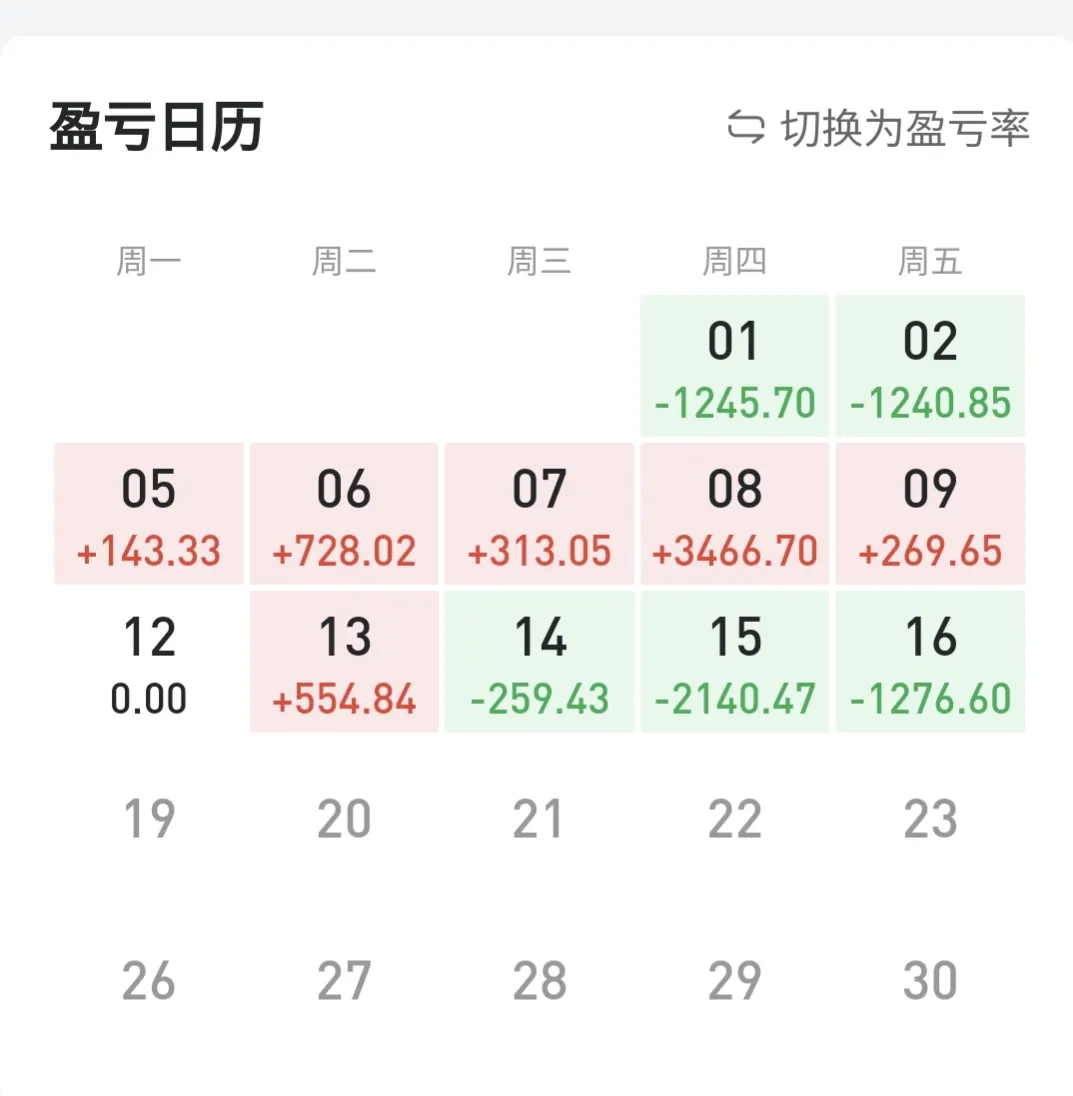Select day 15 showing -2140.47 loss
The image size is (1073, 1096).
[735, 662]
